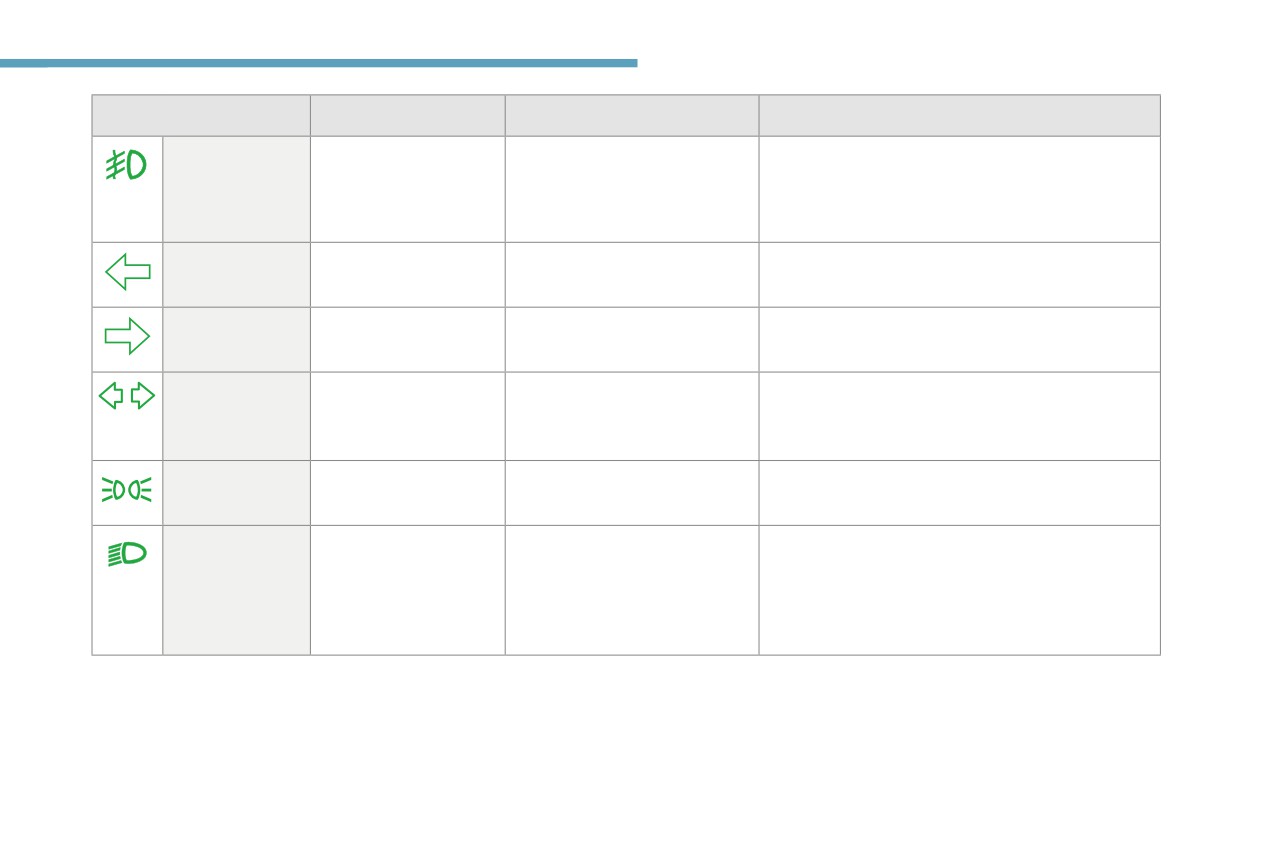Select the widest empty cell in sidelamps row
Screen dimensions: 1275x860
point(960,493)
